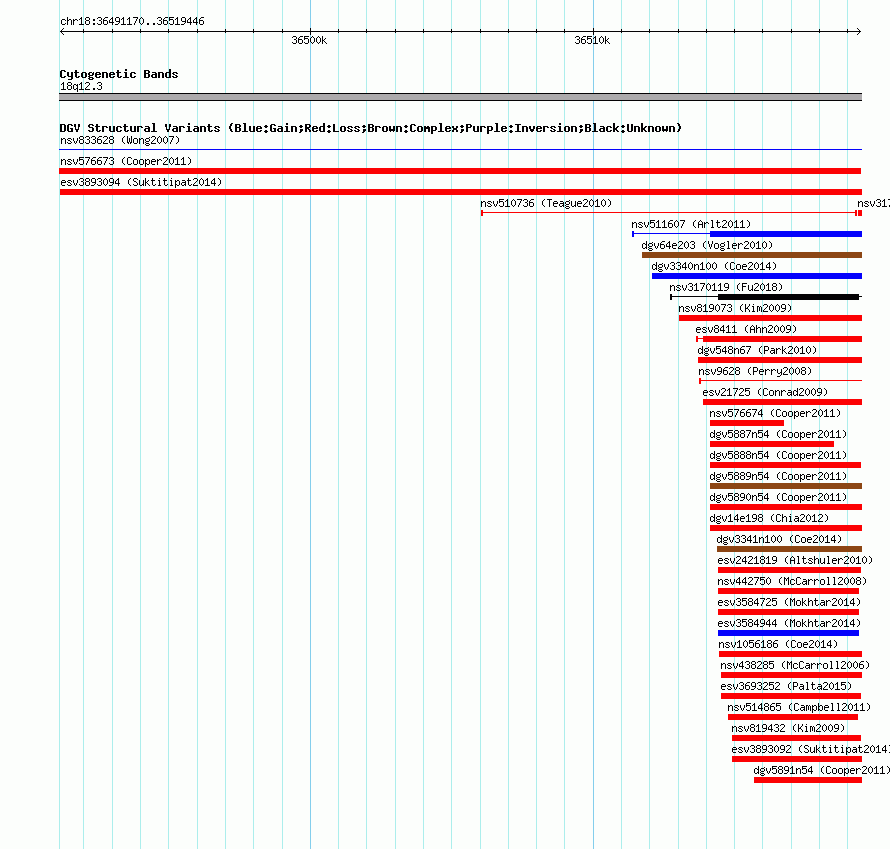Click esv3584944 (Mokhtar2014) label
Screen dimensions: 890x849
pyautogui.click(x=790, y=623)
